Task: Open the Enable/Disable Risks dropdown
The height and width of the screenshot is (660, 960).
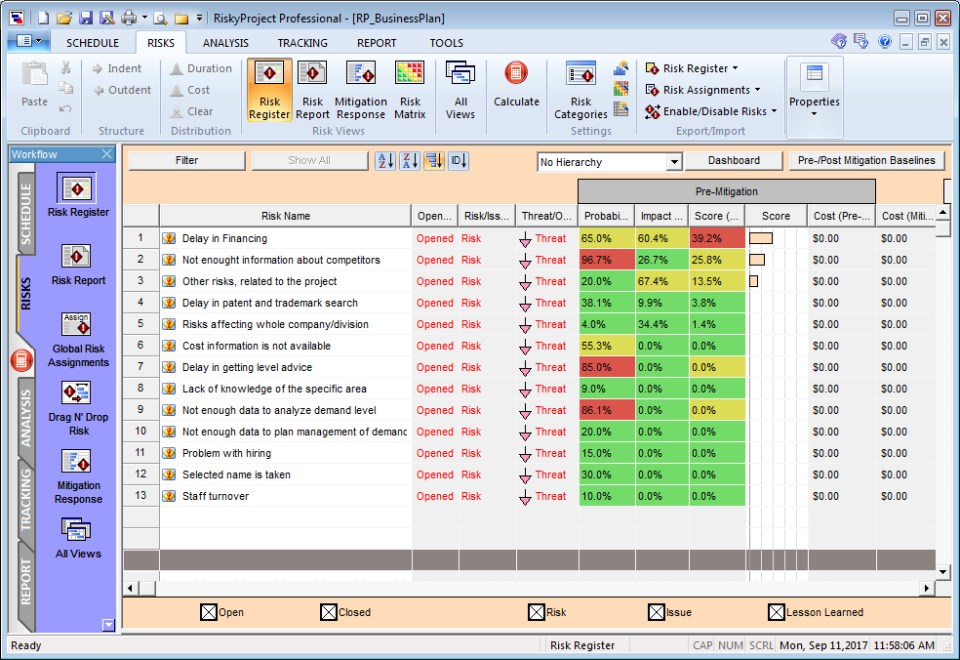Action: click(x=710, y=111)
